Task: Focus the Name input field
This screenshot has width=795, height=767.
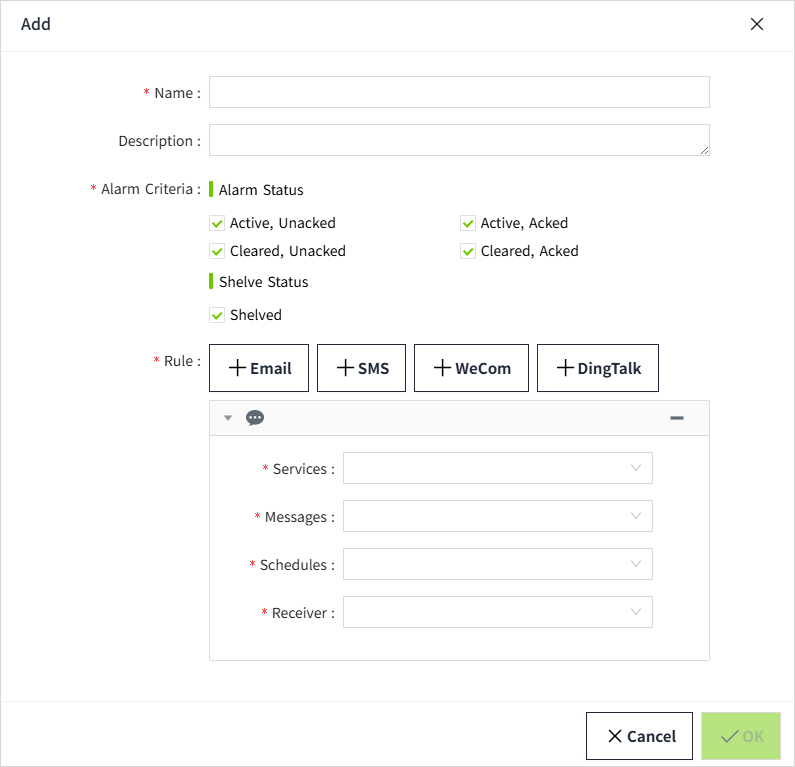Action: pyautogui.click(x=459, y=92)
